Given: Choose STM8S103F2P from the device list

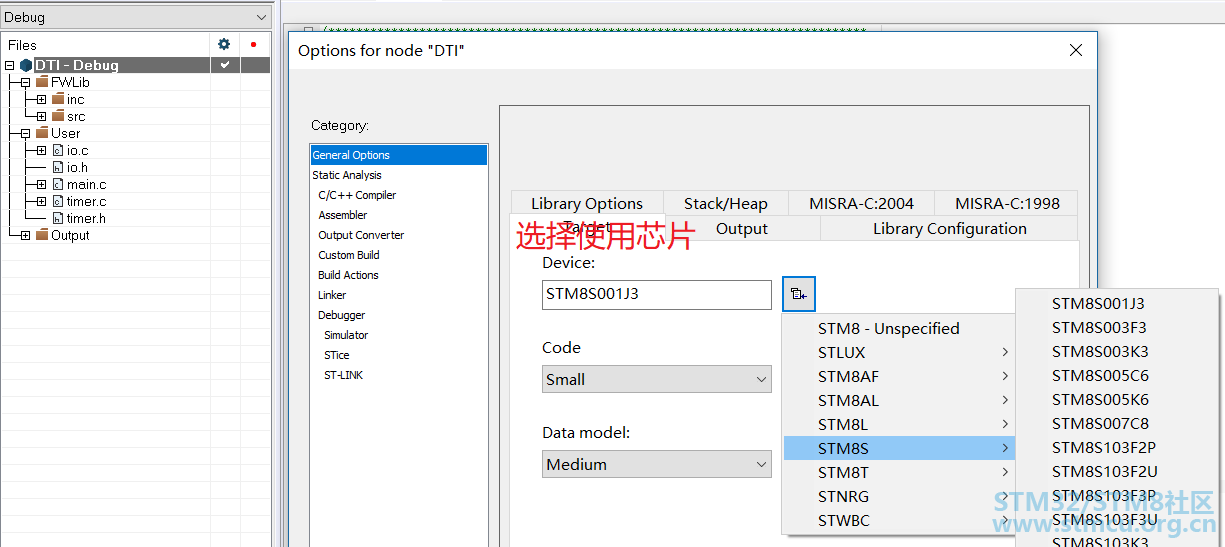Looking at the screenshot, I should click(x=1117, y=447).
